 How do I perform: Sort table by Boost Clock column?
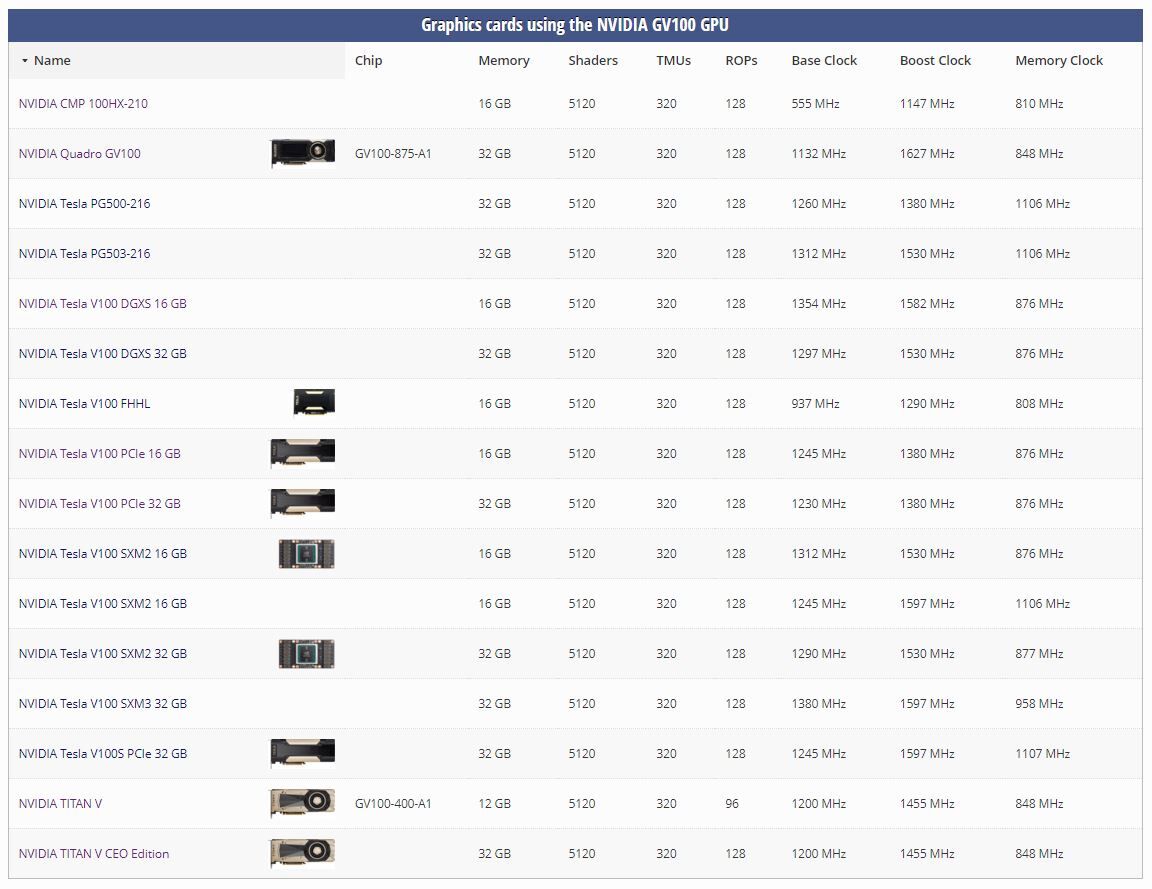point(935,61)
